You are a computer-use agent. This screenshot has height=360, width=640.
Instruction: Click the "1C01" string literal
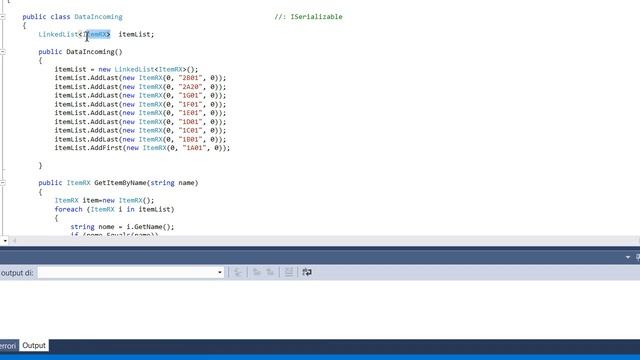tap(191, 130)
